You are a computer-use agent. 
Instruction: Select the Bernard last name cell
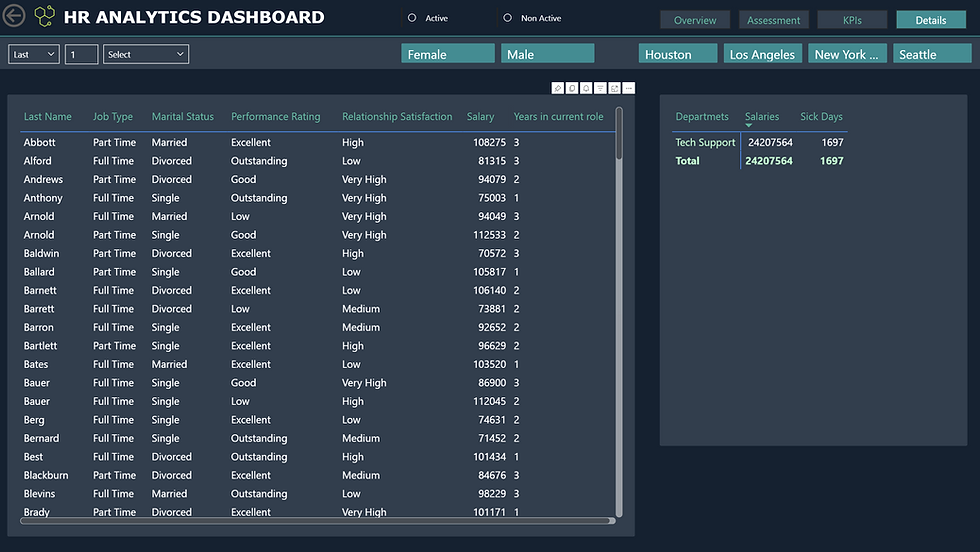tap(41, 438)
